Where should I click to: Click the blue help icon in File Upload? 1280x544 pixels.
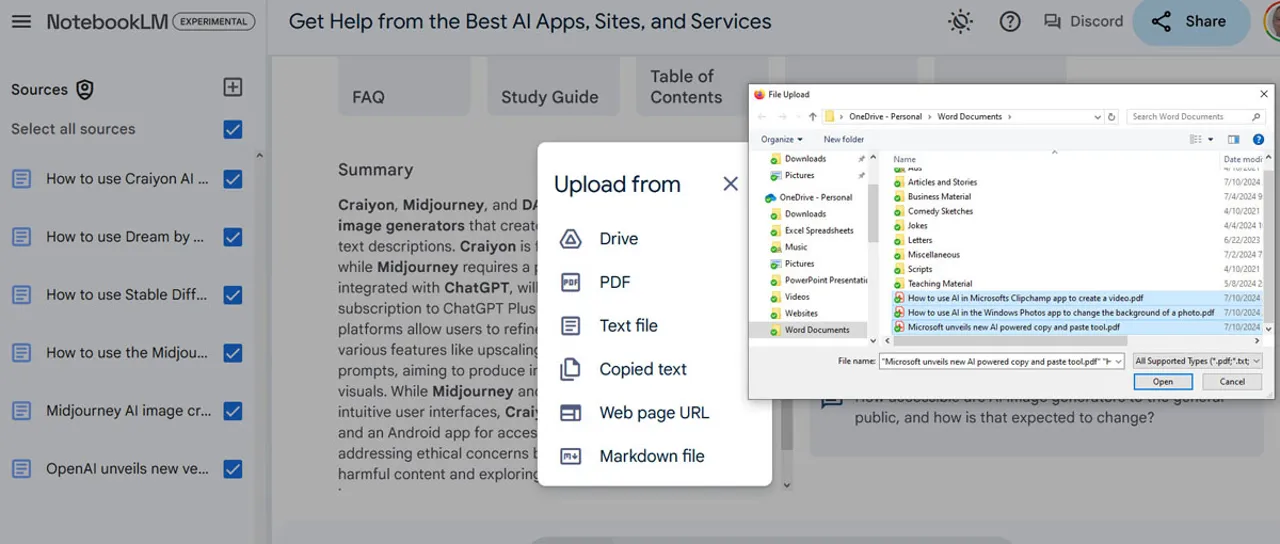coord(1259,140)
